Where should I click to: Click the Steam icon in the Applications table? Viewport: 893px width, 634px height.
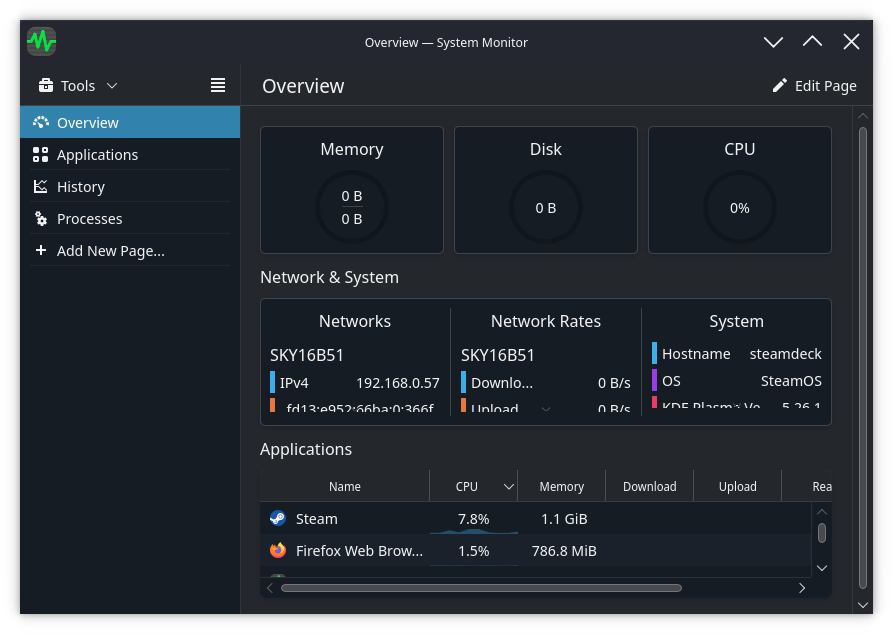coord(277,518)
